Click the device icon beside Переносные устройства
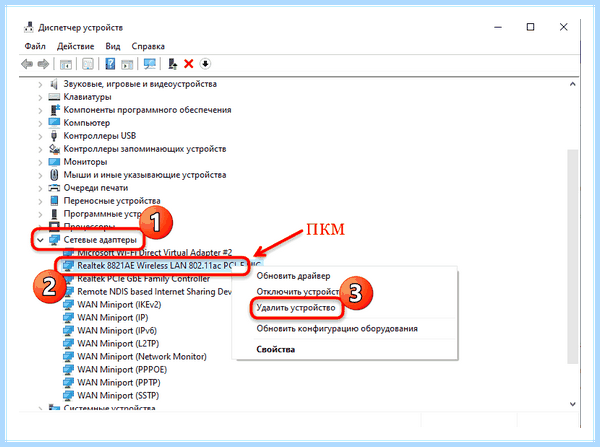Screen dimensions: 600x447 [54, 201]
